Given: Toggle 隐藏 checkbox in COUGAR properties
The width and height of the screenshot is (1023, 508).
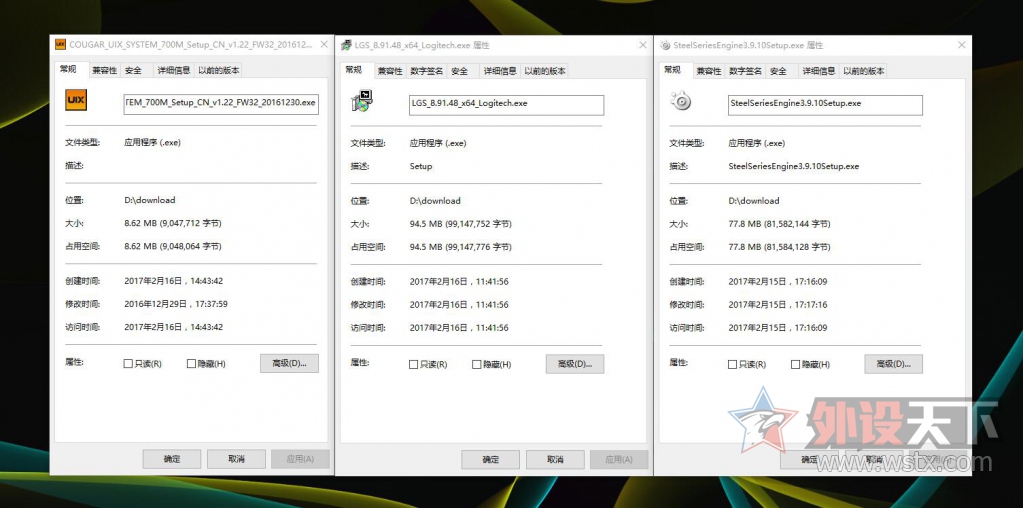Looking at the screenshot, I should [x=191, y=364].
